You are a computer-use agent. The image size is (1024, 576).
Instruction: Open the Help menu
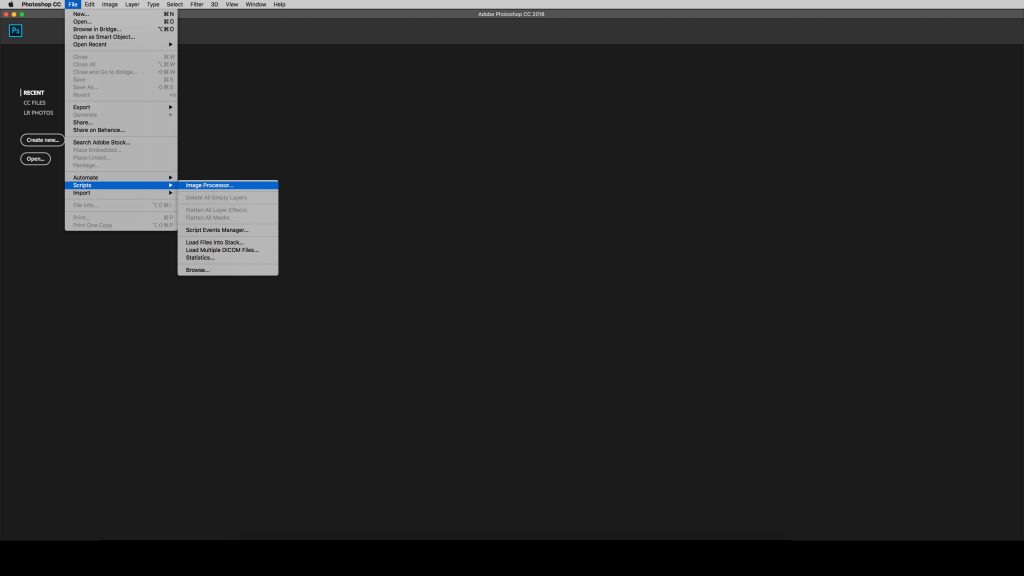(x=279, y=4)
